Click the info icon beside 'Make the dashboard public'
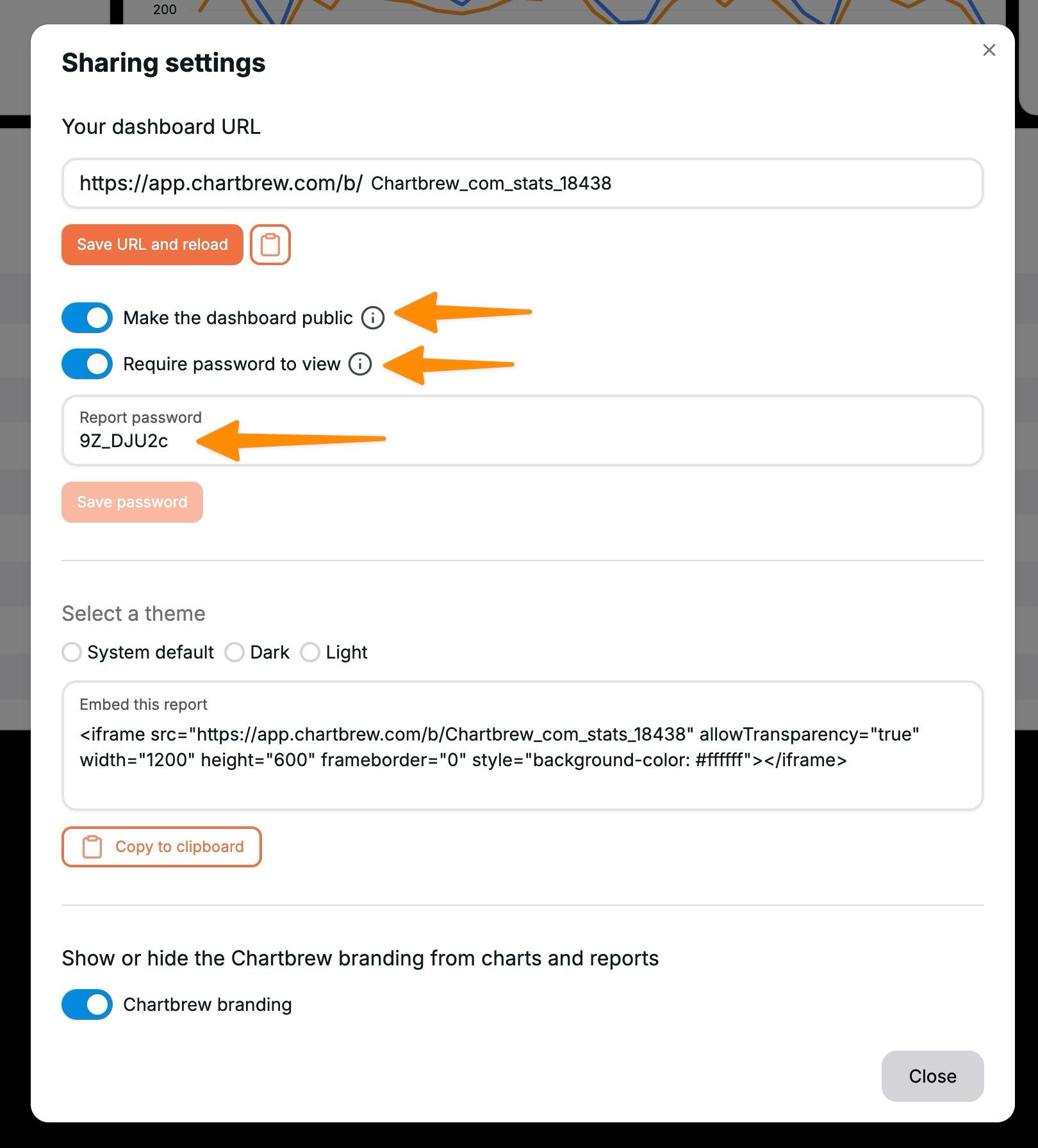This screenshot has width=1038, height=1148. click(373, 317)
